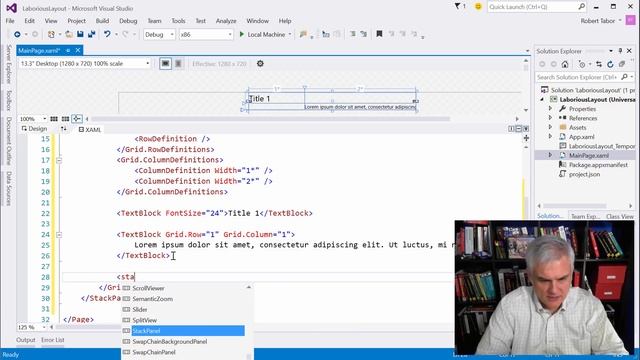The width and height of the screenshot is (640, 360).
Task: Click the horizontal split view icon
Action: (518, 129)
